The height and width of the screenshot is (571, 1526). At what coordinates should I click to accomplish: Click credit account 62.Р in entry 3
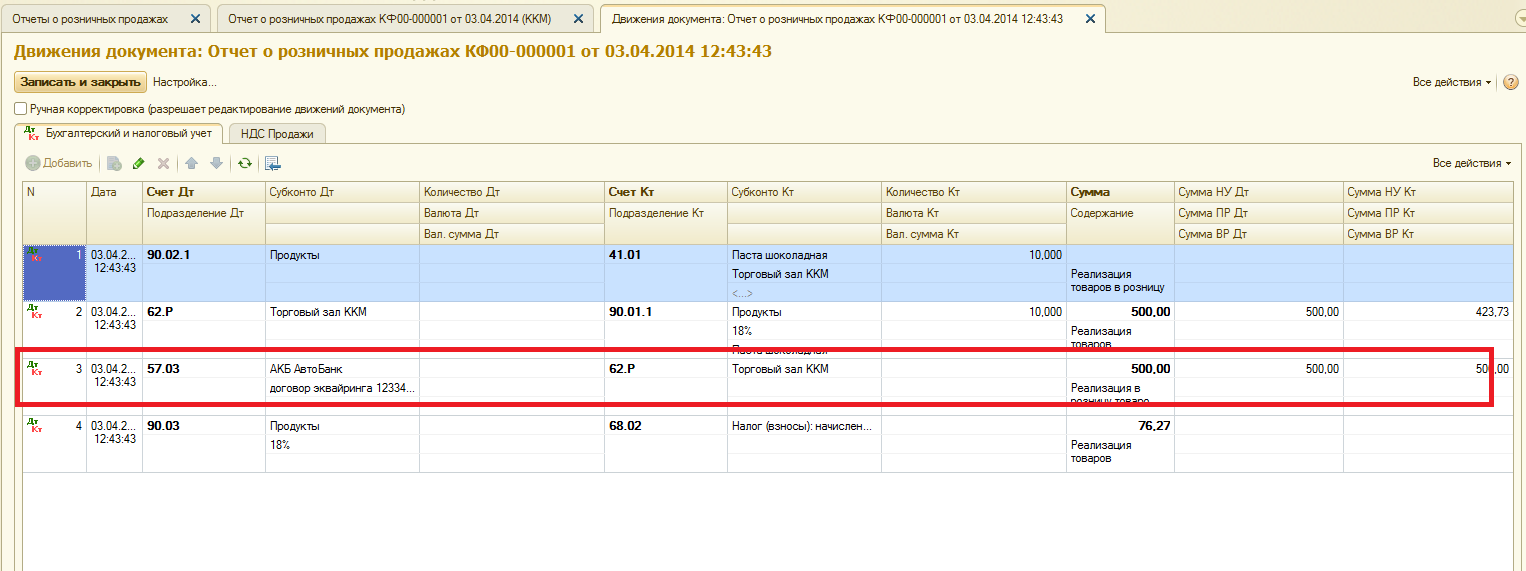(x=666, y=369)
